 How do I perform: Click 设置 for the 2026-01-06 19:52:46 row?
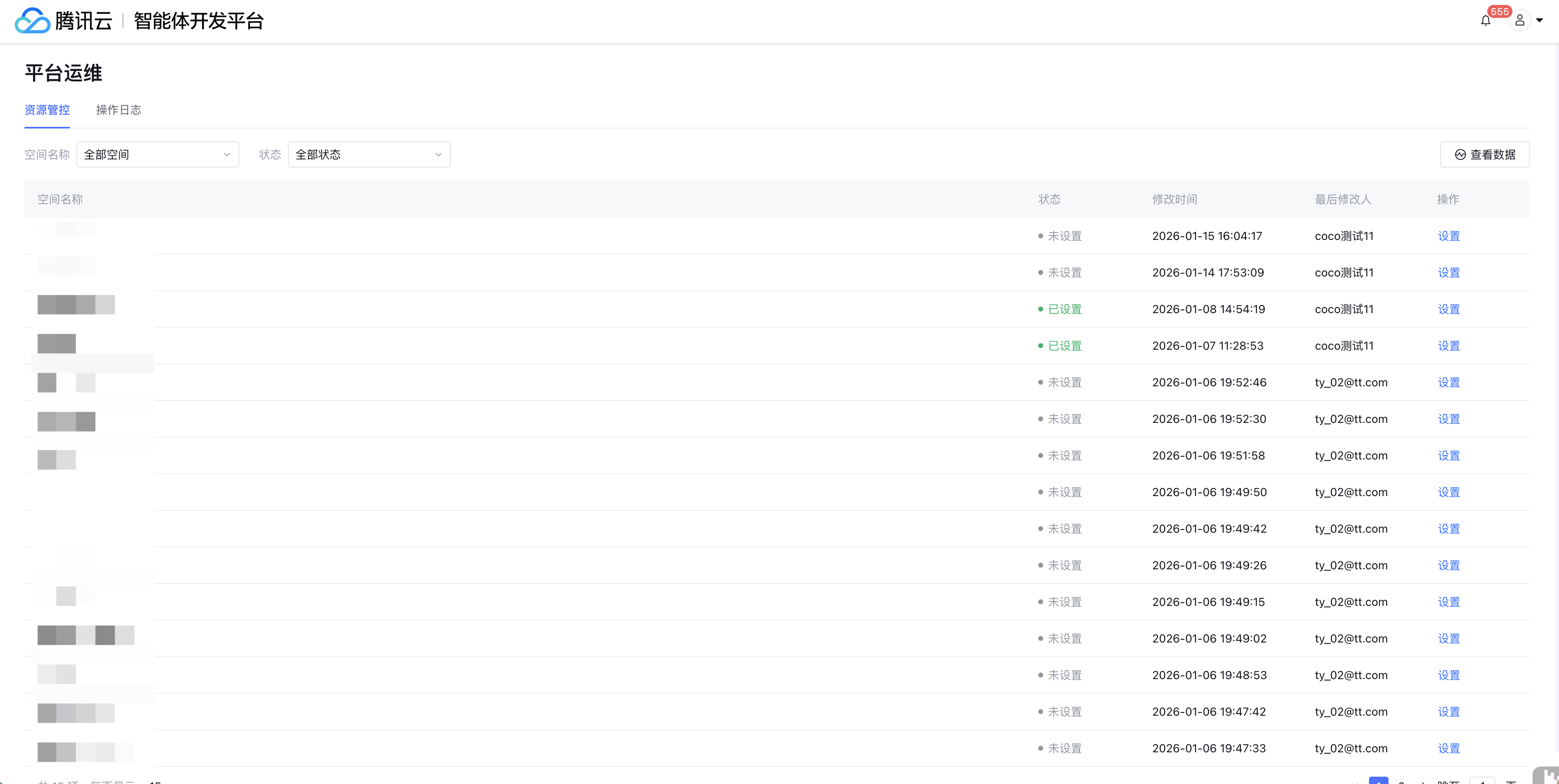1448,382
